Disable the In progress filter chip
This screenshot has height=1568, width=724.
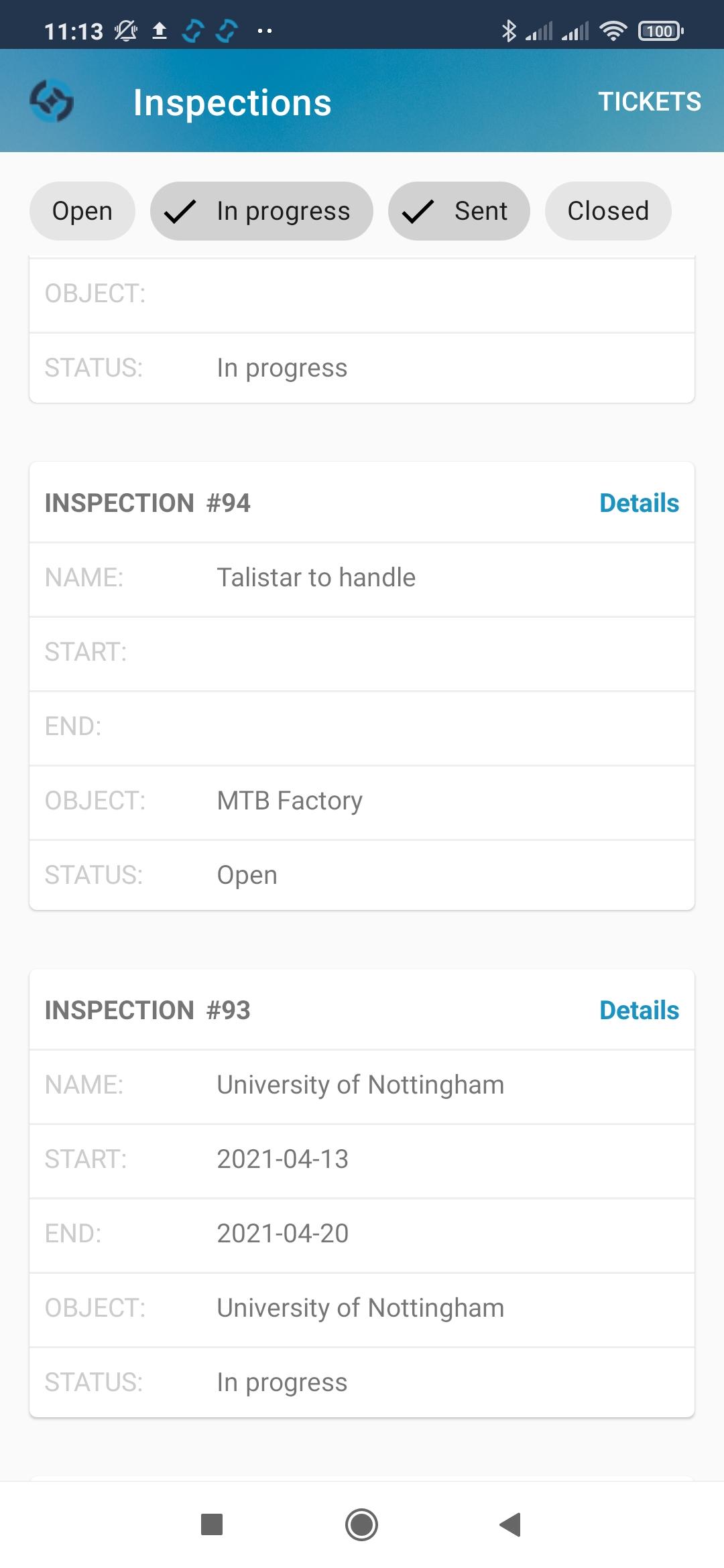point(261,211)
